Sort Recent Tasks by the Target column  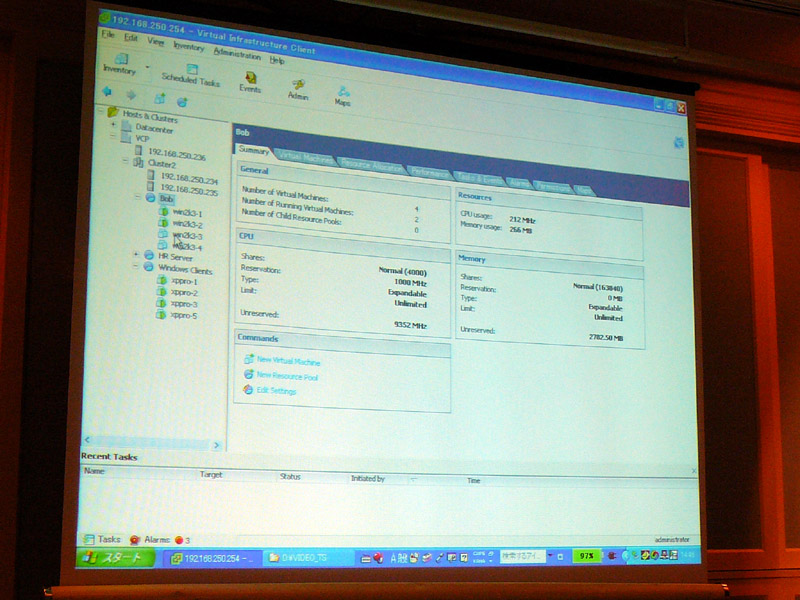(x=211, y=474)
